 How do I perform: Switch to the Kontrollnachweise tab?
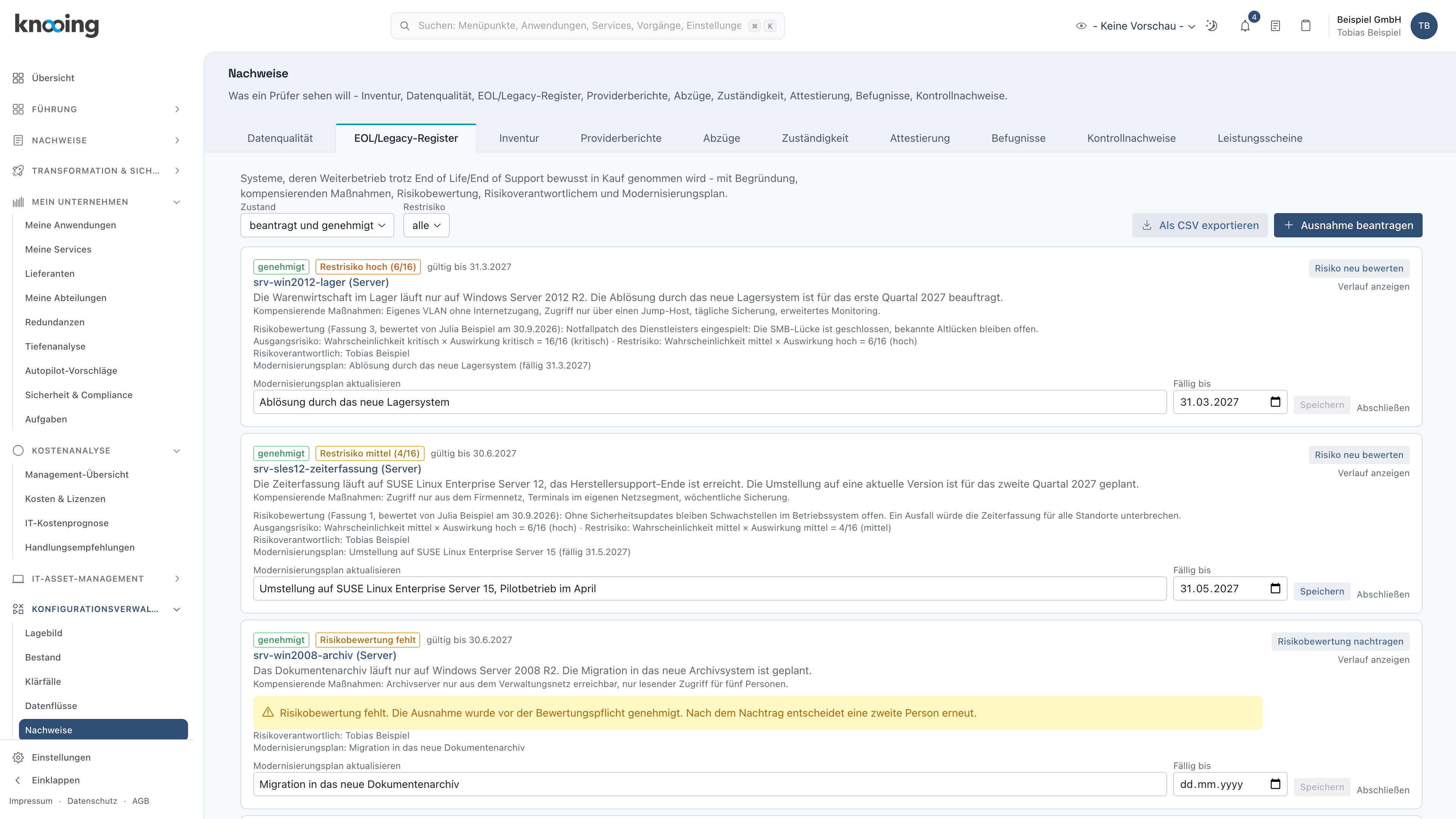[x=1131, y=138]
